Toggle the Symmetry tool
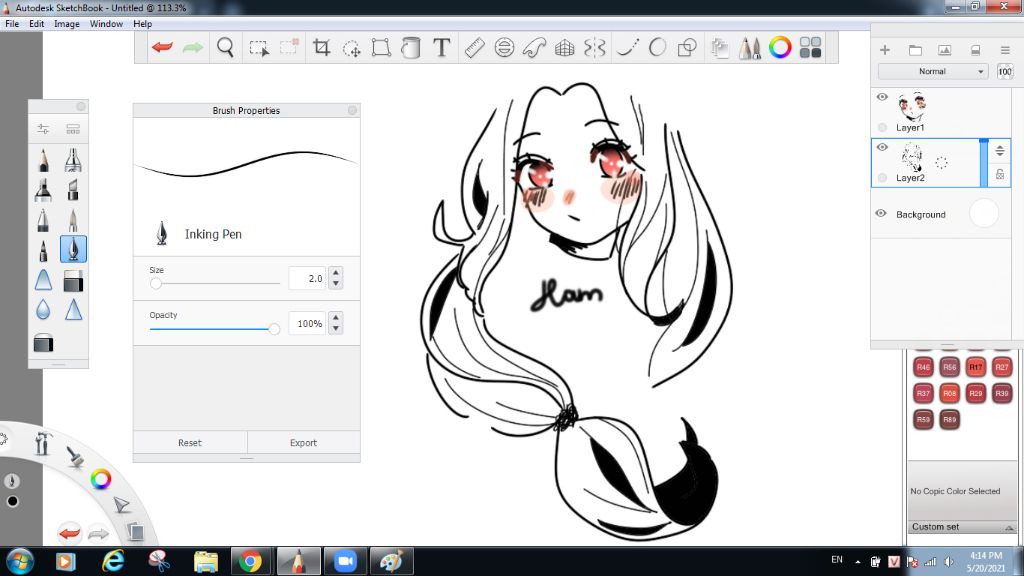The width and height of the screenshot is (1024, 576). click(x=594, y=48)
